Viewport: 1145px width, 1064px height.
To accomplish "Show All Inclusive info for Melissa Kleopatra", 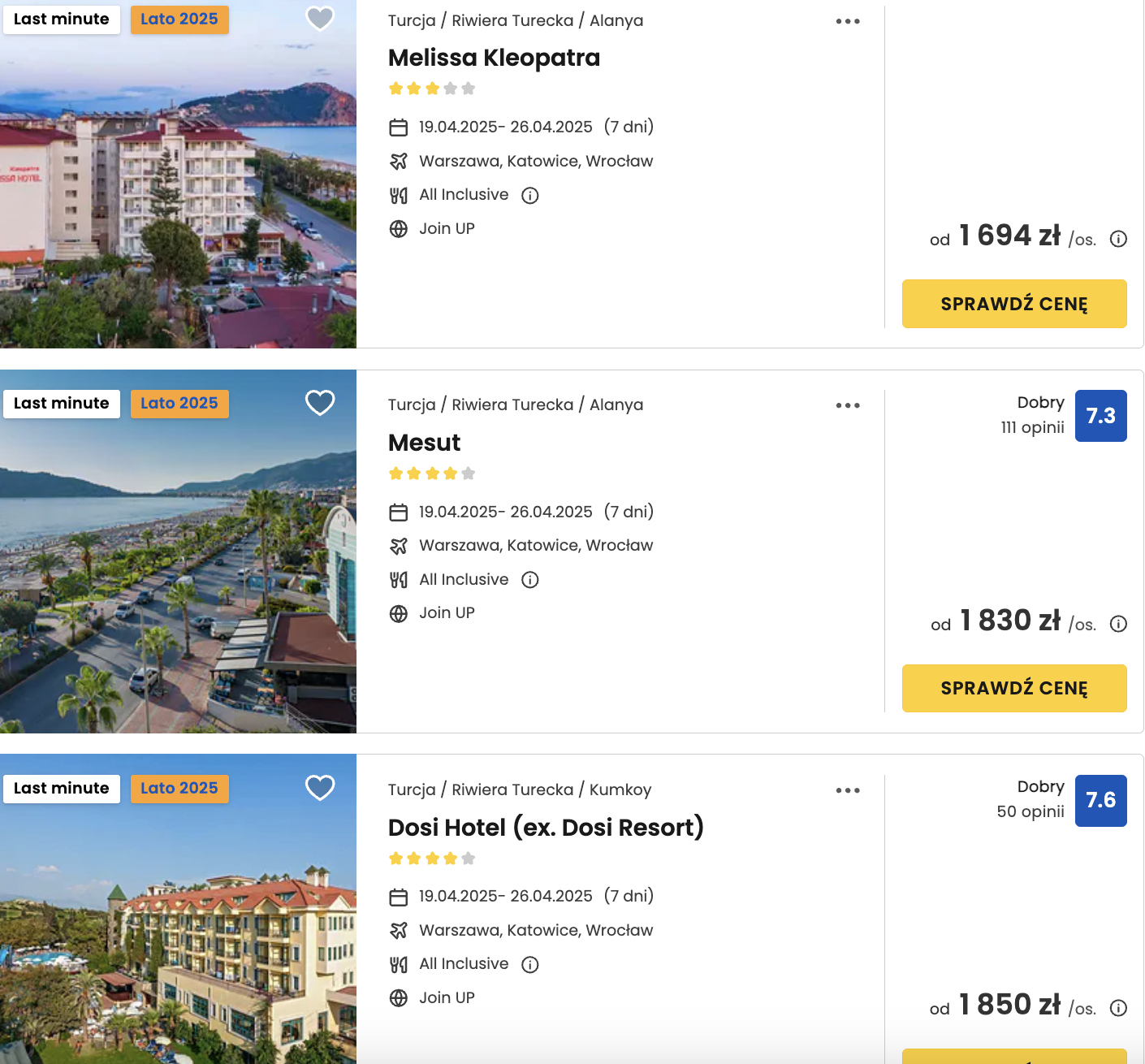I will click(x=530, y=195).
